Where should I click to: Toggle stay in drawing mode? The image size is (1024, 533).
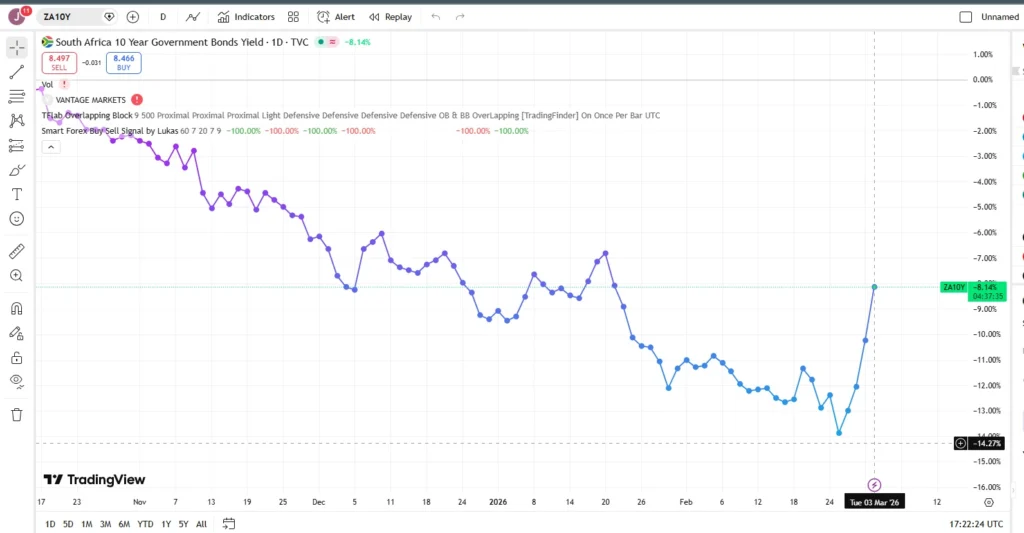pyautogui.click(x=17, y=333)
